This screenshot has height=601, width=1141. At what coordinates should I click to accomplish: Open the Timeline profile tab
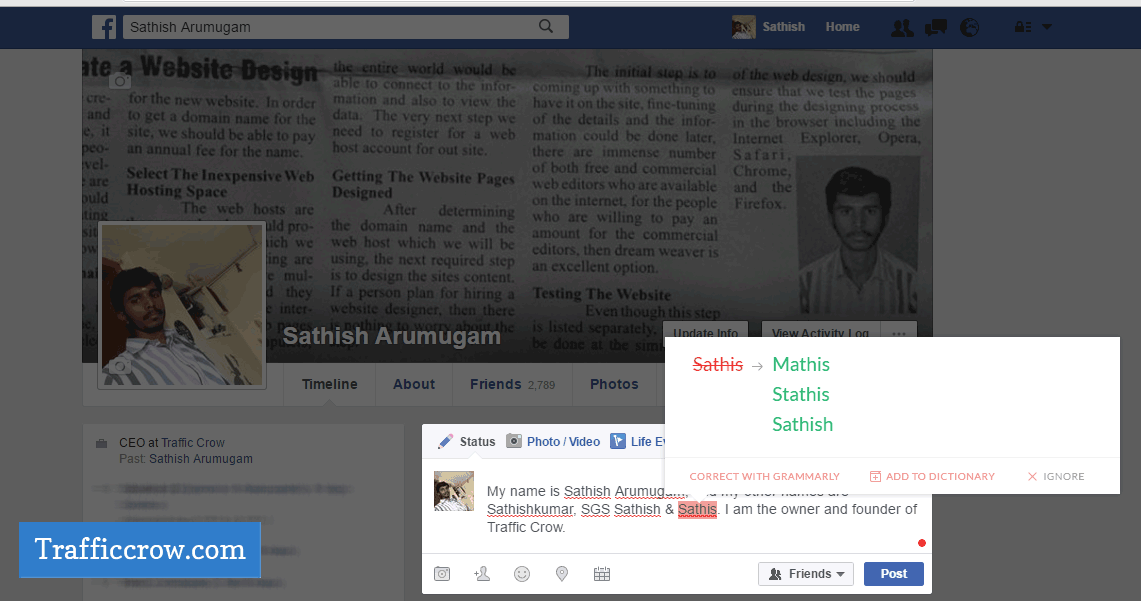click(x=330, y=384)
